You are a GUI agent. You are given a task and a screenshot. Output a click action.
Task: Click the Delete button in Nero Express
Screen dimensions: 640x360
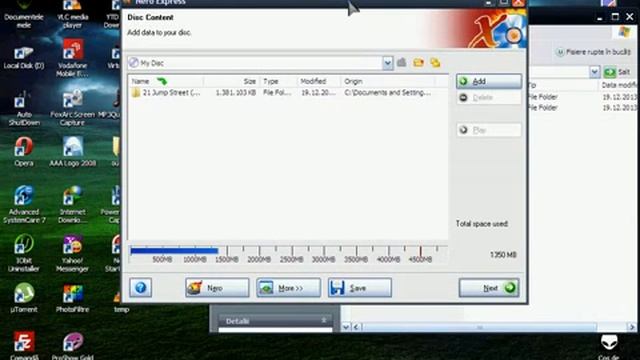tap(489, 98)
